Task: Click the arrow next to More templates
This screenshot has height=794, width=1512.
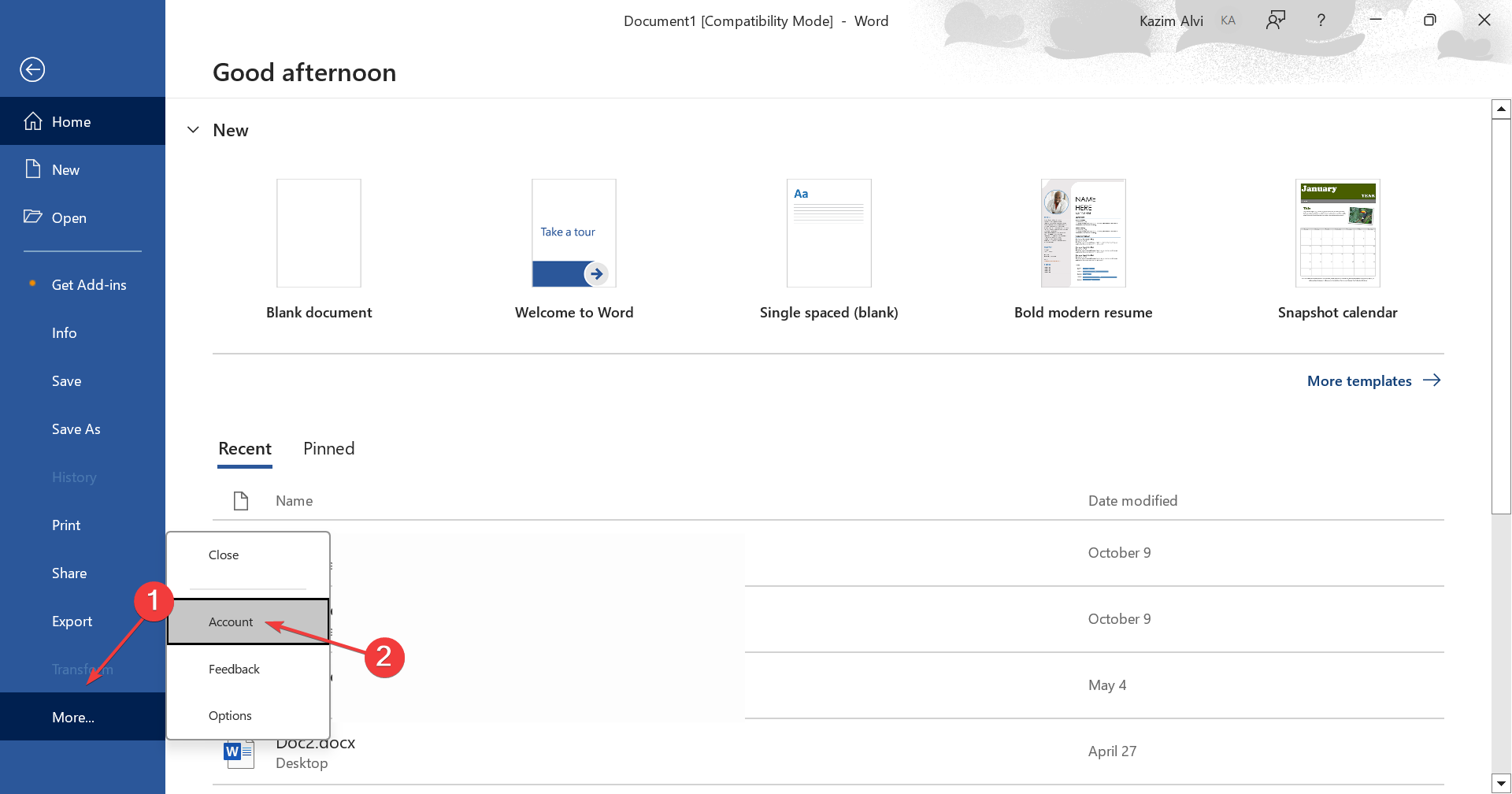Action: [1432, 380]
